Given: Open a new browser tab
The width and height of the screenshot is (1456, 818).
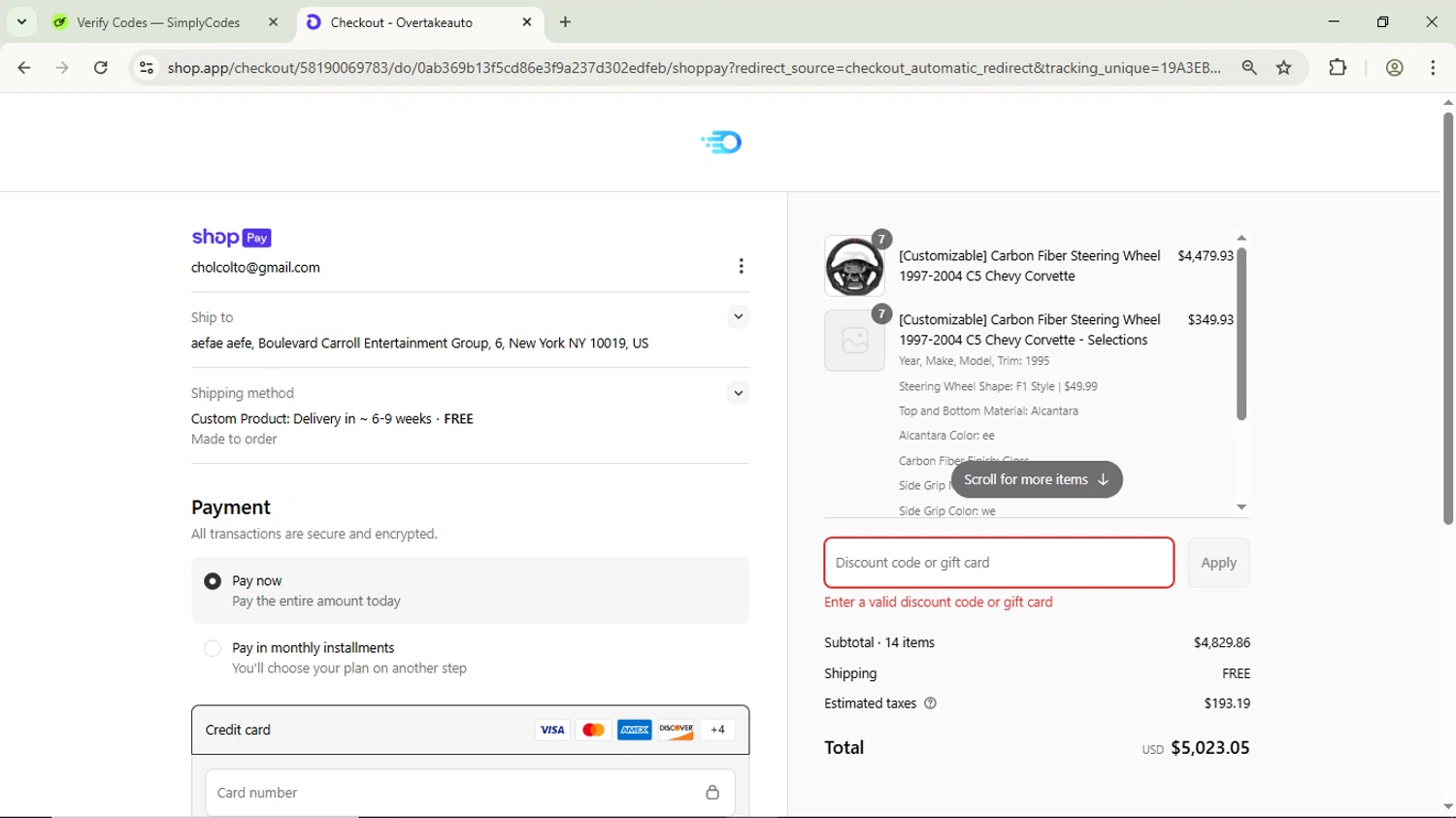Looking at the screenshot, I should click(566, 22).
